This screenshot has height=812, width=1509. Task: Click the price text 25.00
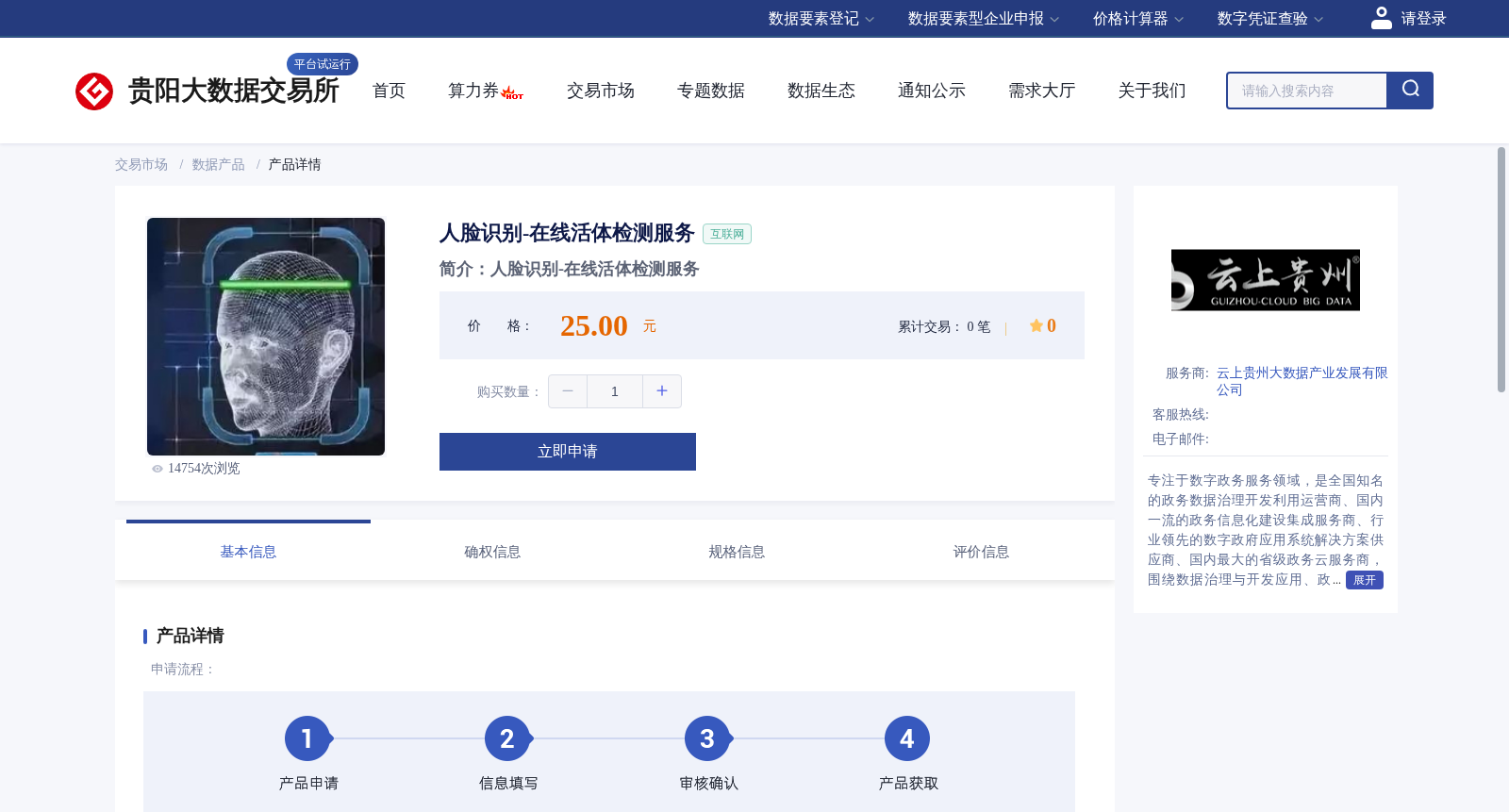[594, 325]
